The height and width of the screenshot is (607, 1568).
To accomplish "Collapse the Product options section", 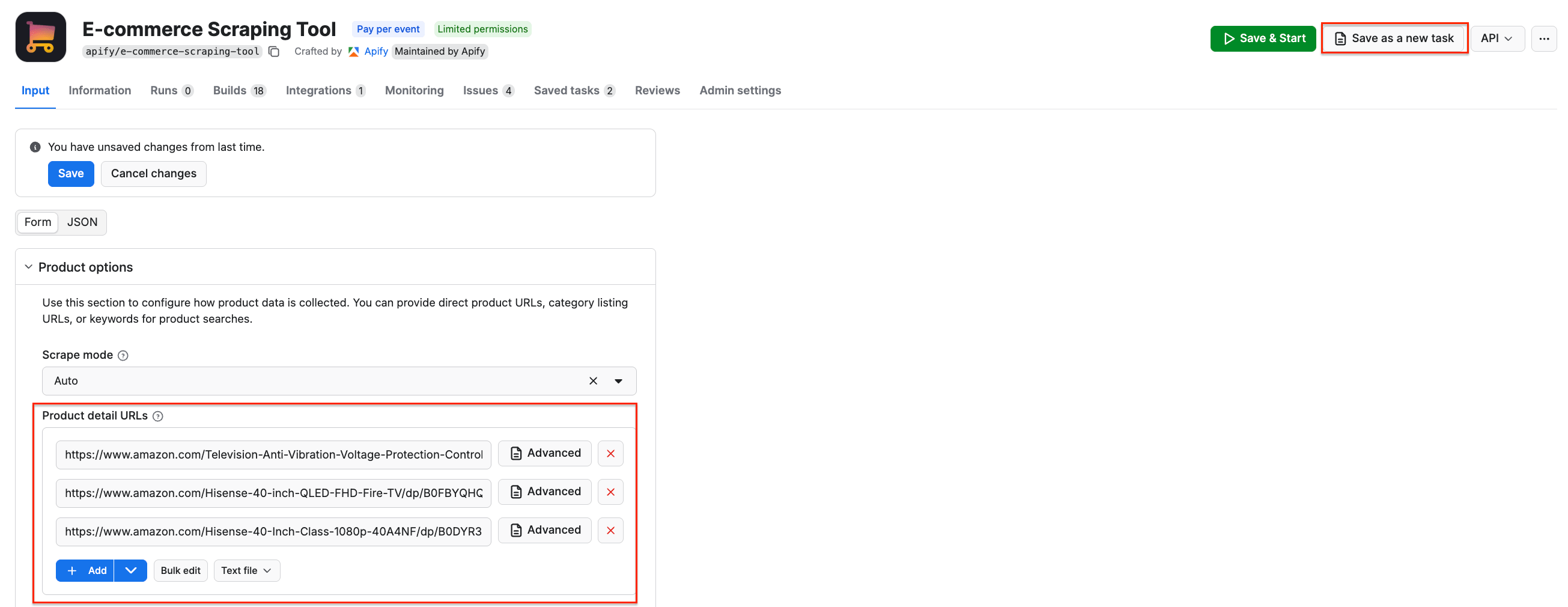I will (x=29, y=267).
